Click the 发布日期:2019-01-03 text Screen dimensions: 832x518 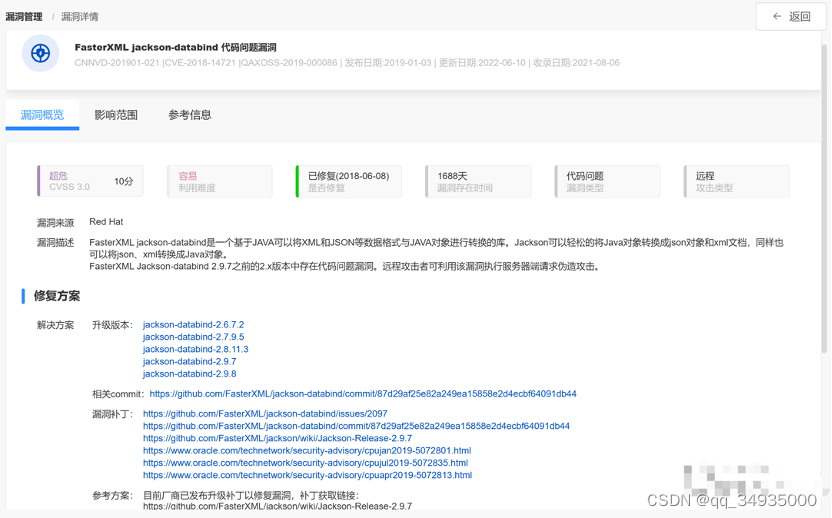tap(388, 63)
